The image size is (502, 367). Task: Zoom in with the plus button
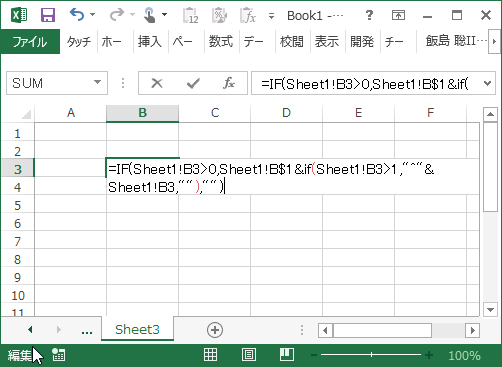429,355
